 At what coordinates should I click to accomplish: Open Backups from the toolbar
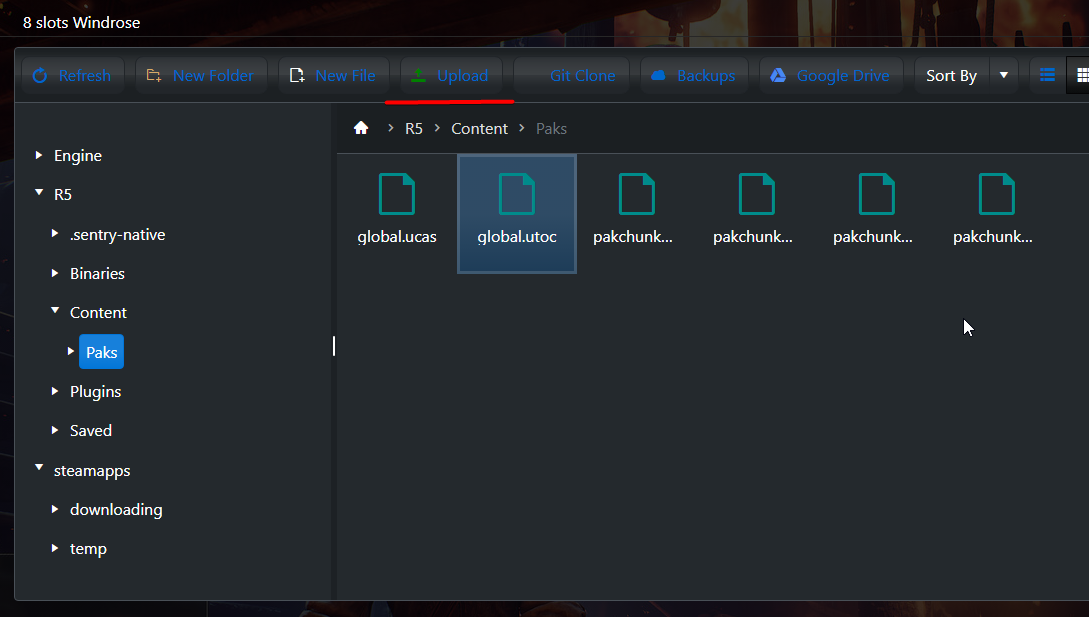(693, 76)
